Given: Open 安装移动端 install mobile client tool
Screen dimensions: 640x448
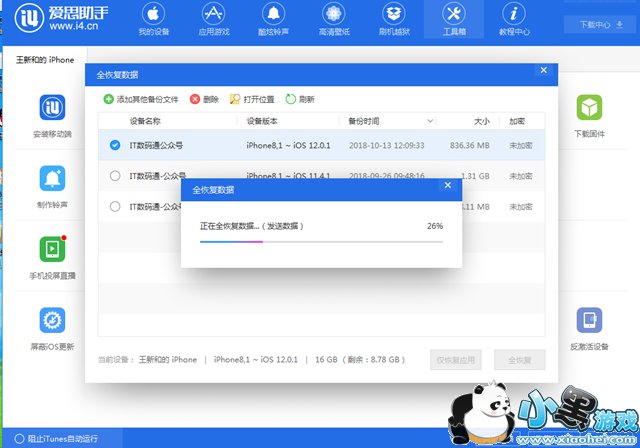Looking at the screenshot, I should 52,116.
